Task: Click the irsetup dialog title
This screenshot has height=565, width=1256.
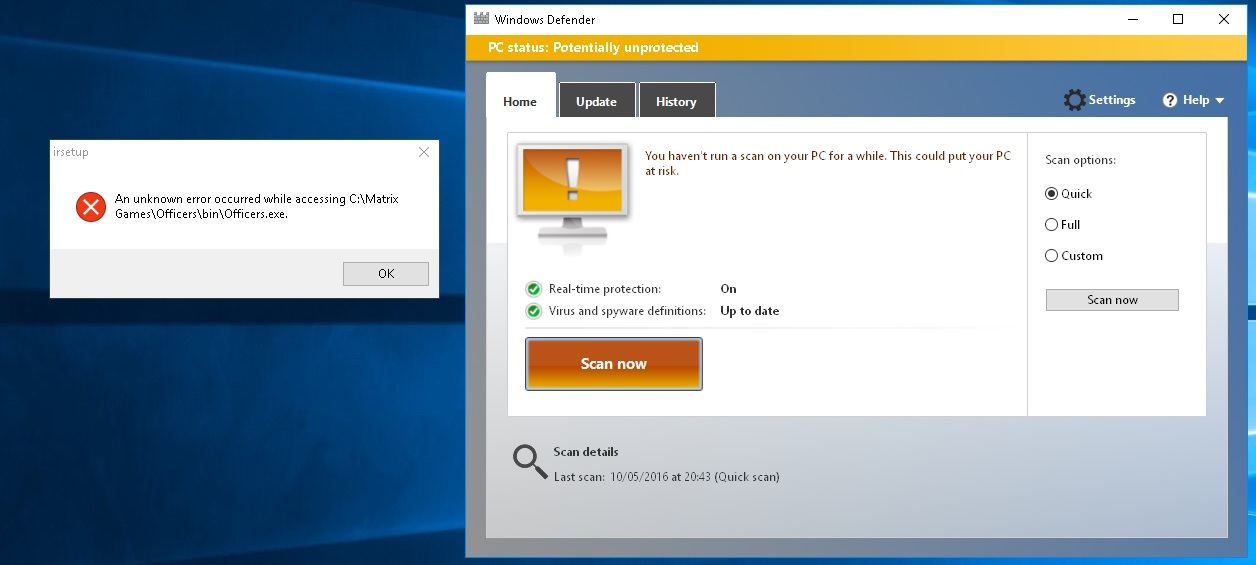Action: [70, 152]
